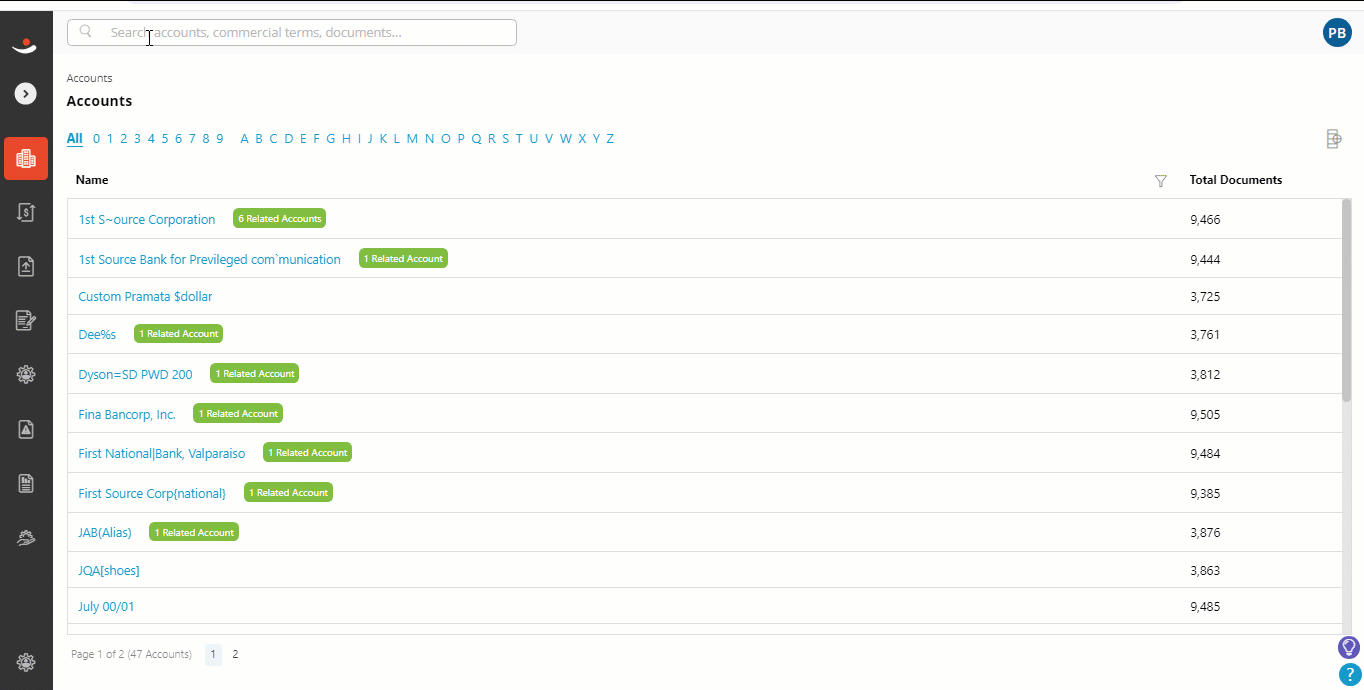
Task: Click JAB(Alias) related account badge
Action: [x=194, y=532]
